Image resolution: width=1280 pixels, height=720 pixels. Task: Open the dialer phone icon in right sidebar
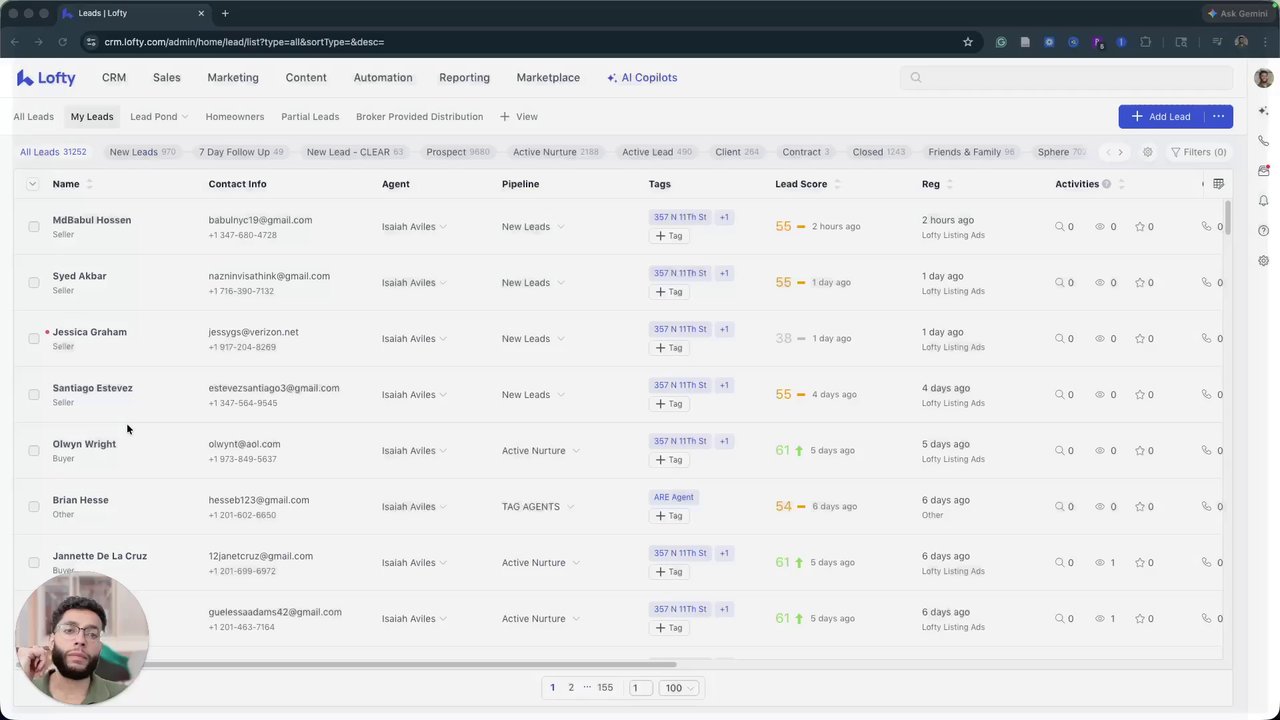pos(1264,141)
